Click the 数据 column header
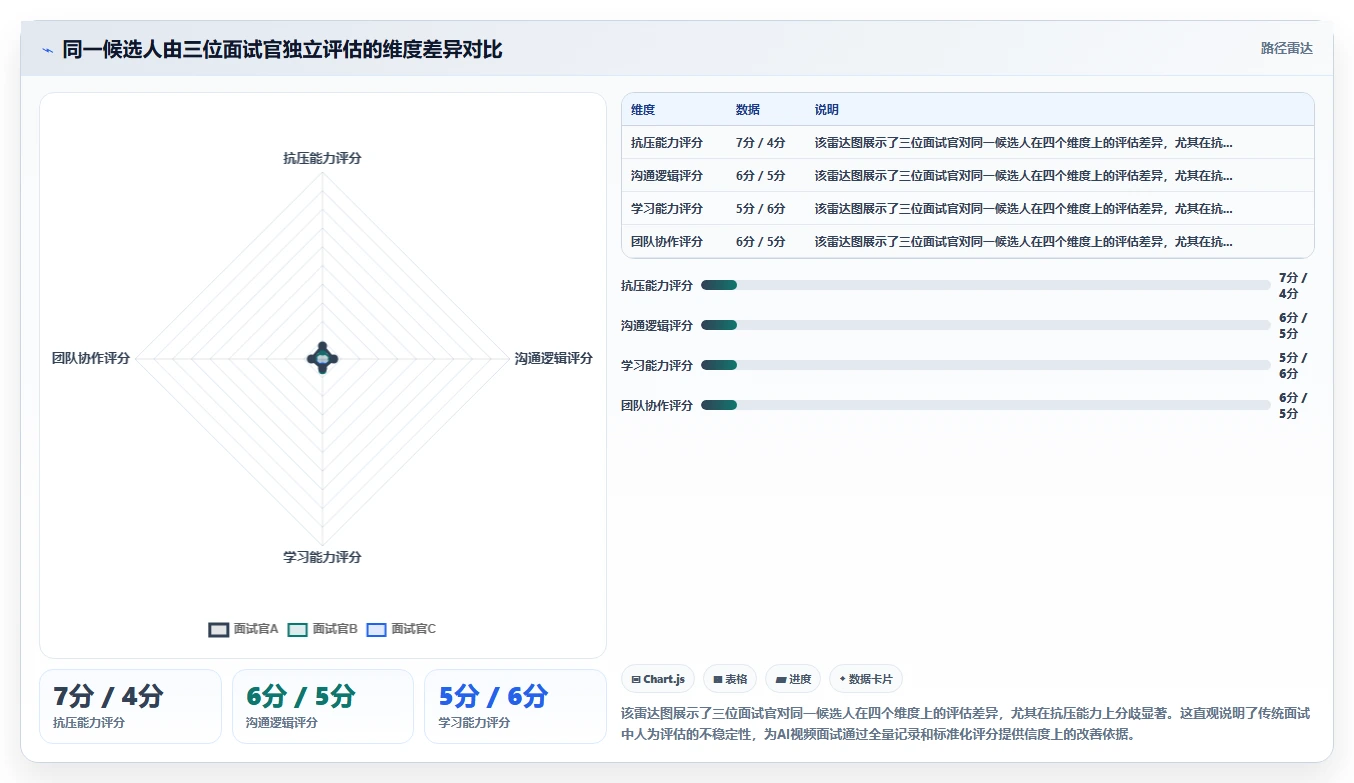Image resolution: width=1354 pixels, height=783 pixels. coord(748,110)
